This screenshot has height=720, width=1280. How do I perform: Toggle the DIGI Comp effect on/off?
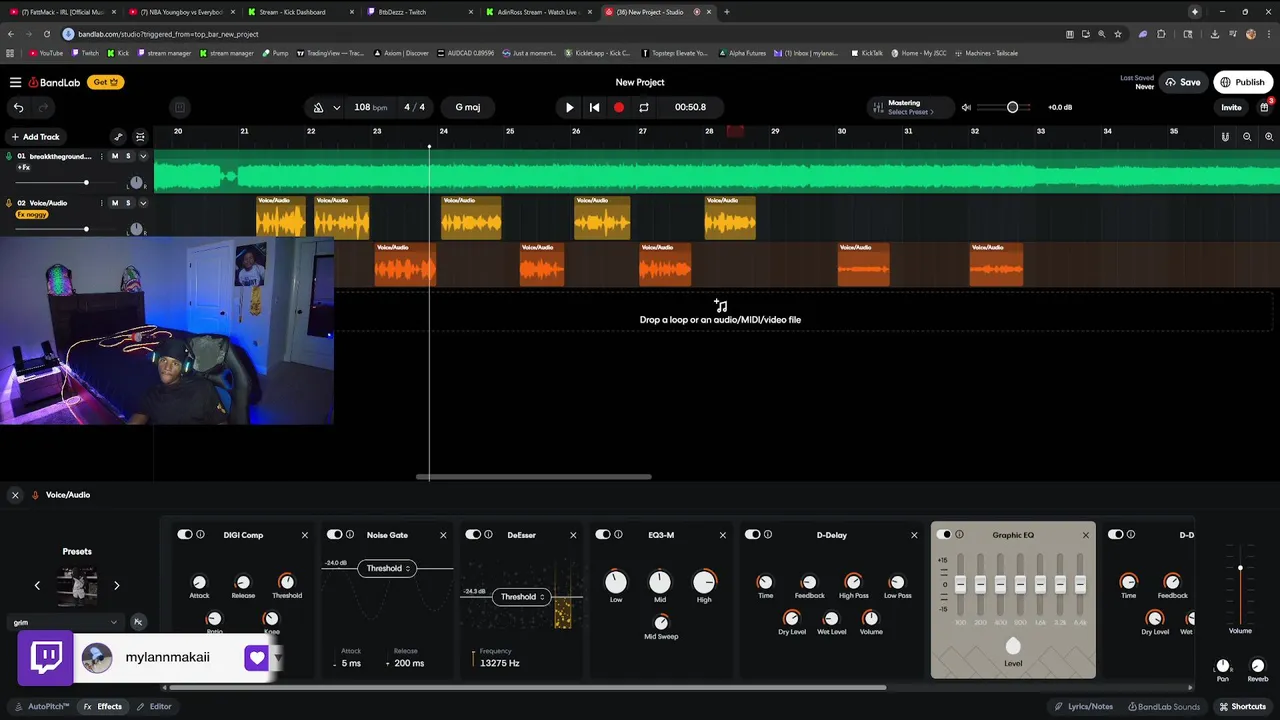coord(184,535)
